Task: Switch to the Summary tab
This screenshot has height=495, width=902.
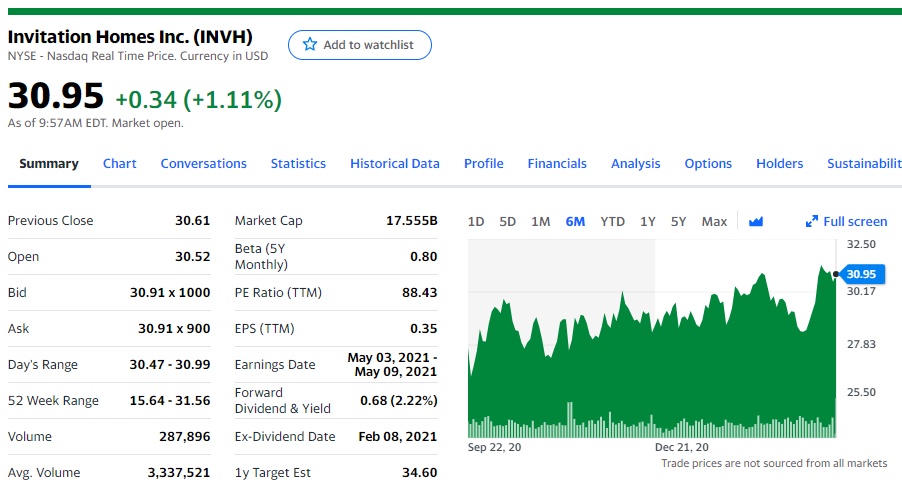Action: coord(49,163)
